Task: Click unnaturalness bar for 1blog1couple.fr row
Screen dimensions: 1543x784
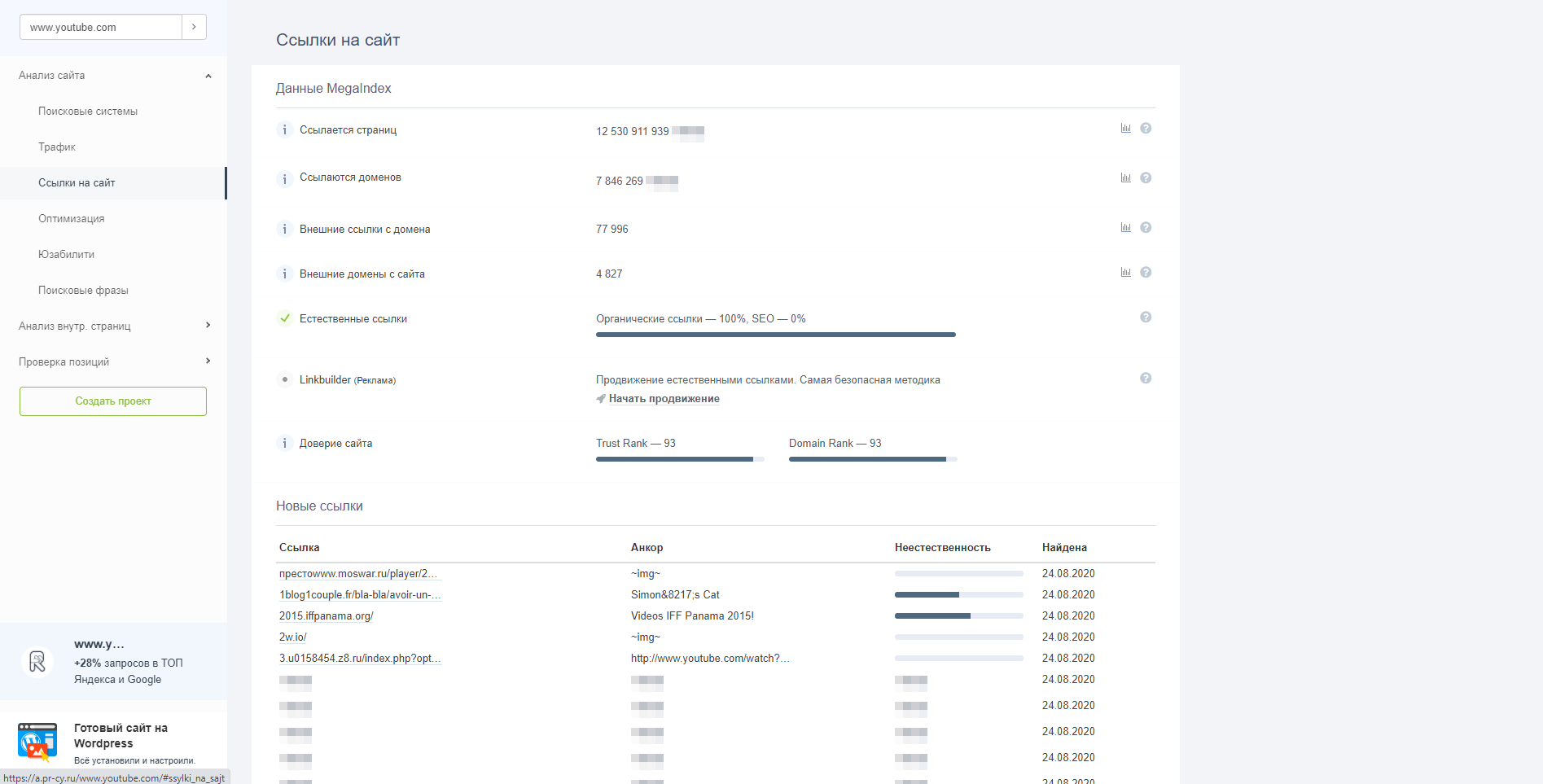Action: pyautogui.click(x=959, y=595)
